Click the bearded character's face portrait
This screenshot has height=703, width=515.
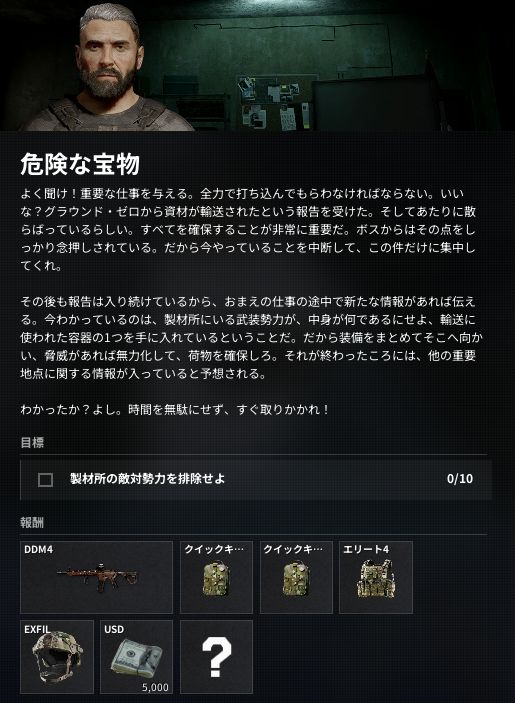pyautogui.click(x=109, y=54)
